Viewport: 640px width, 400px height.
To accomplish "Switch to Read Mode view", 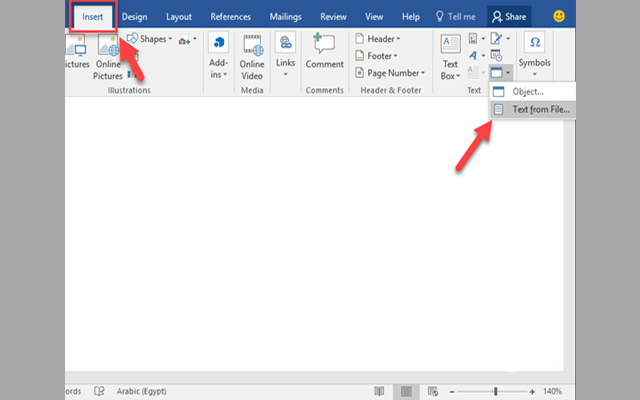I will 379,391.
